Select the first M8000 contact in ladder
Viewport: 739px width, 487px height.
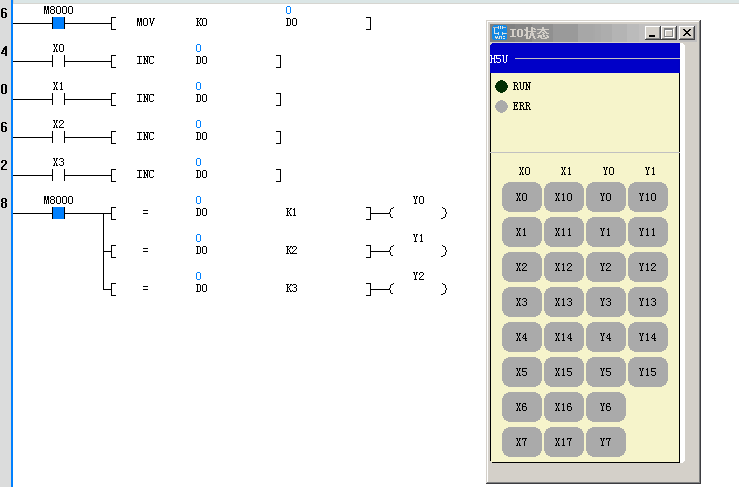click(x=58, y=22)
